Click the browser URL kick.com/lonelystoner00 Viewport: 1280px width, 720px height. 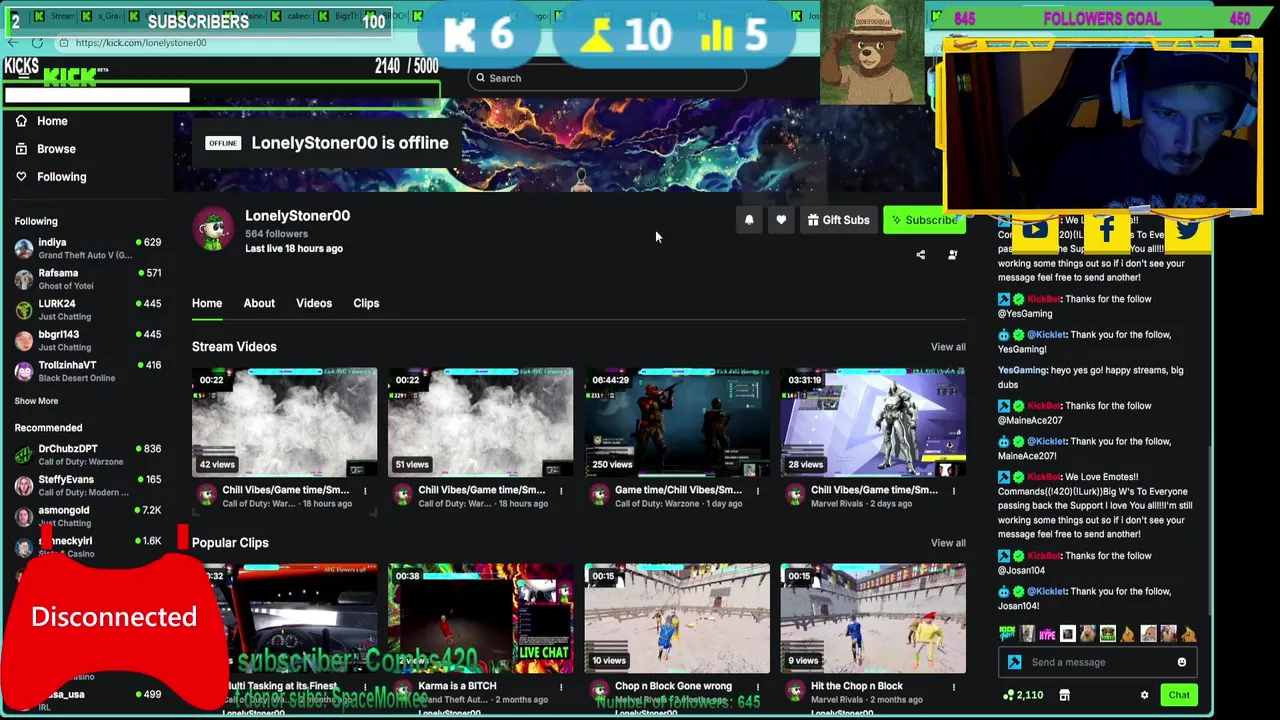click(141, 43)
